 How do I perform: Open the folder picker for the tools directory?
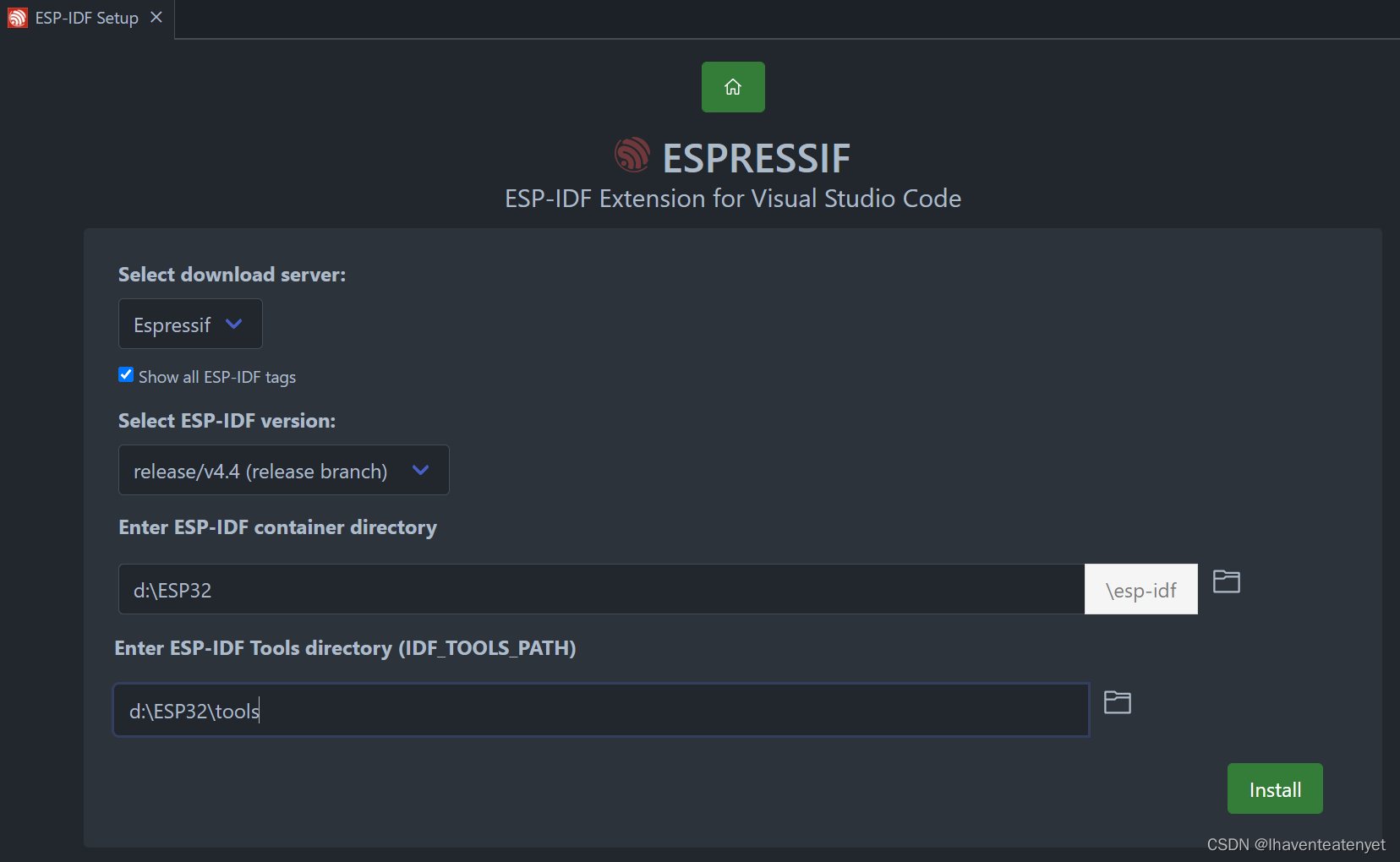tap(1118, 702)
